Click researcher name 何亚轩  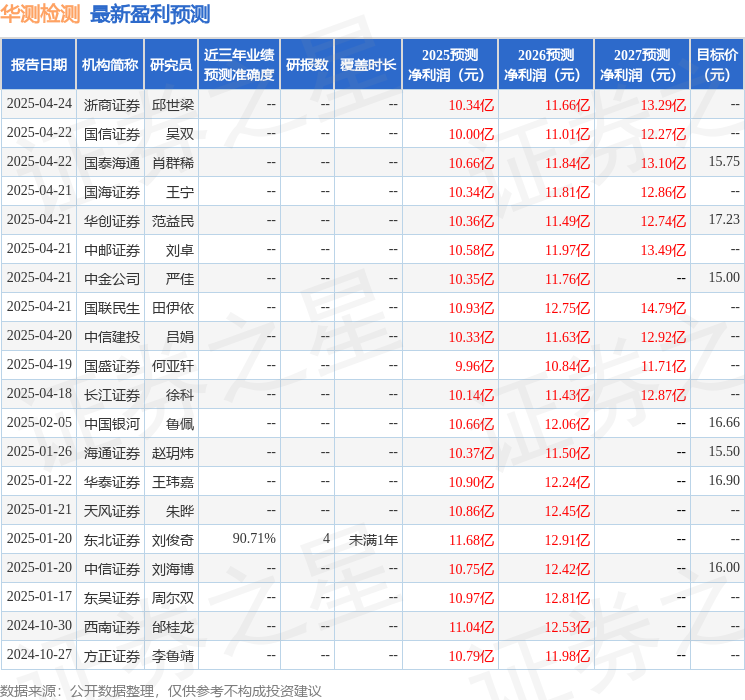point(173,366)
